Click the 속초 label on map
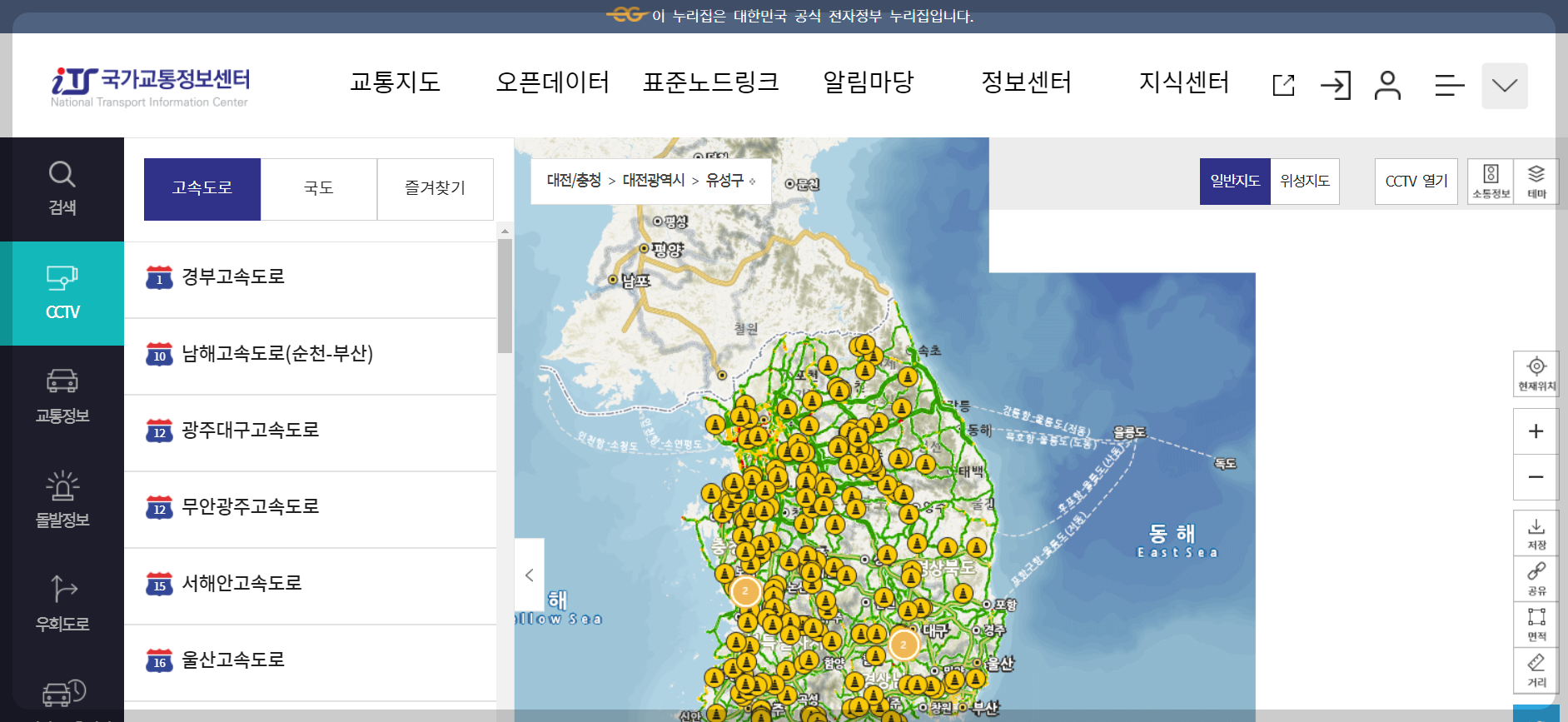 pos(929,351)
